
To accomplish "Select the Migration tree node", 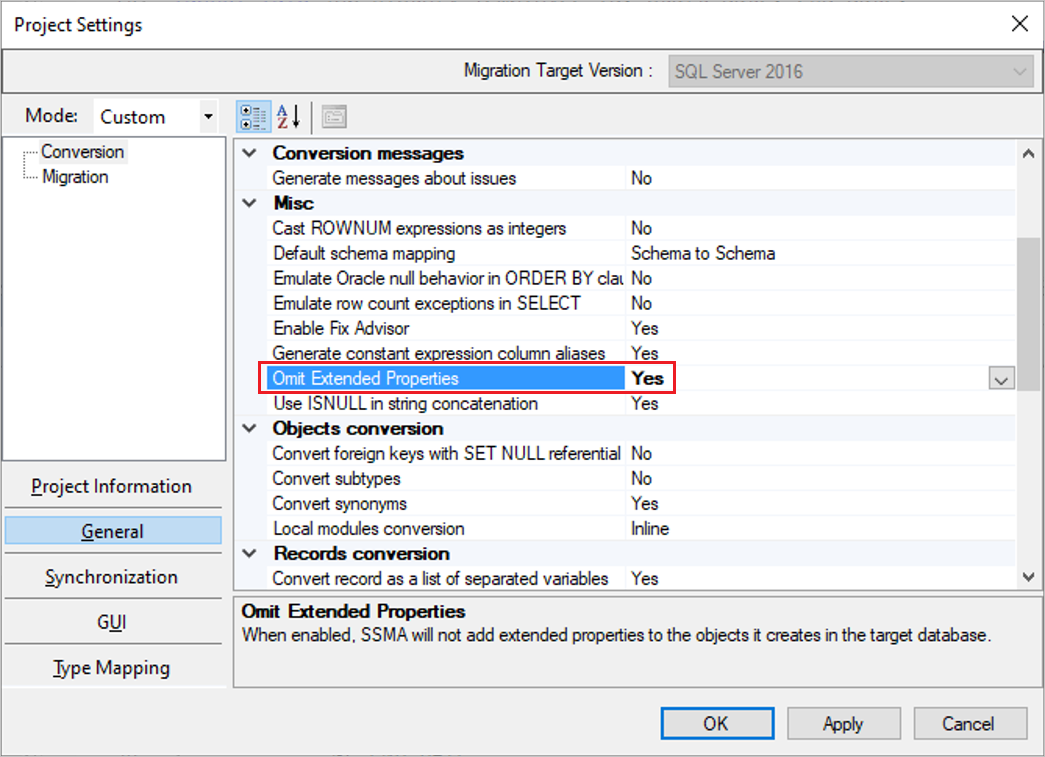I will (x=75, y=177).
